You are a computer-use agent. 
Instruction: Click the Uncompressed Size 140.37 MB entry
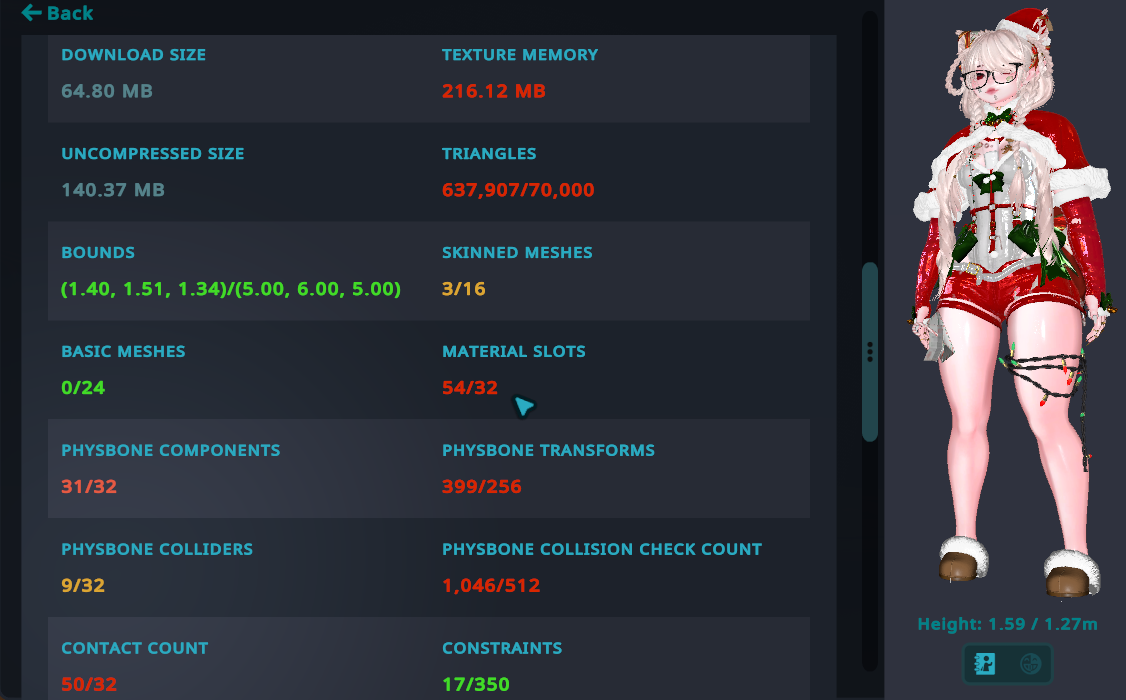click(113, 190)
